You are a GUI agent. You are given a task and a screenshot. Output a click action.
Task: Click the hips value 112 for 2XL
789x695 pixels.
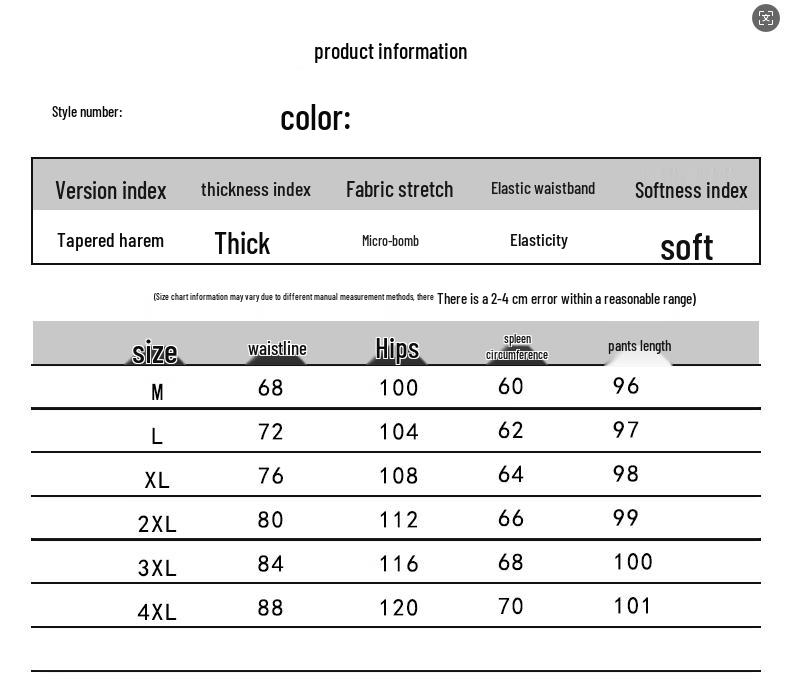[x=398, y=520]
